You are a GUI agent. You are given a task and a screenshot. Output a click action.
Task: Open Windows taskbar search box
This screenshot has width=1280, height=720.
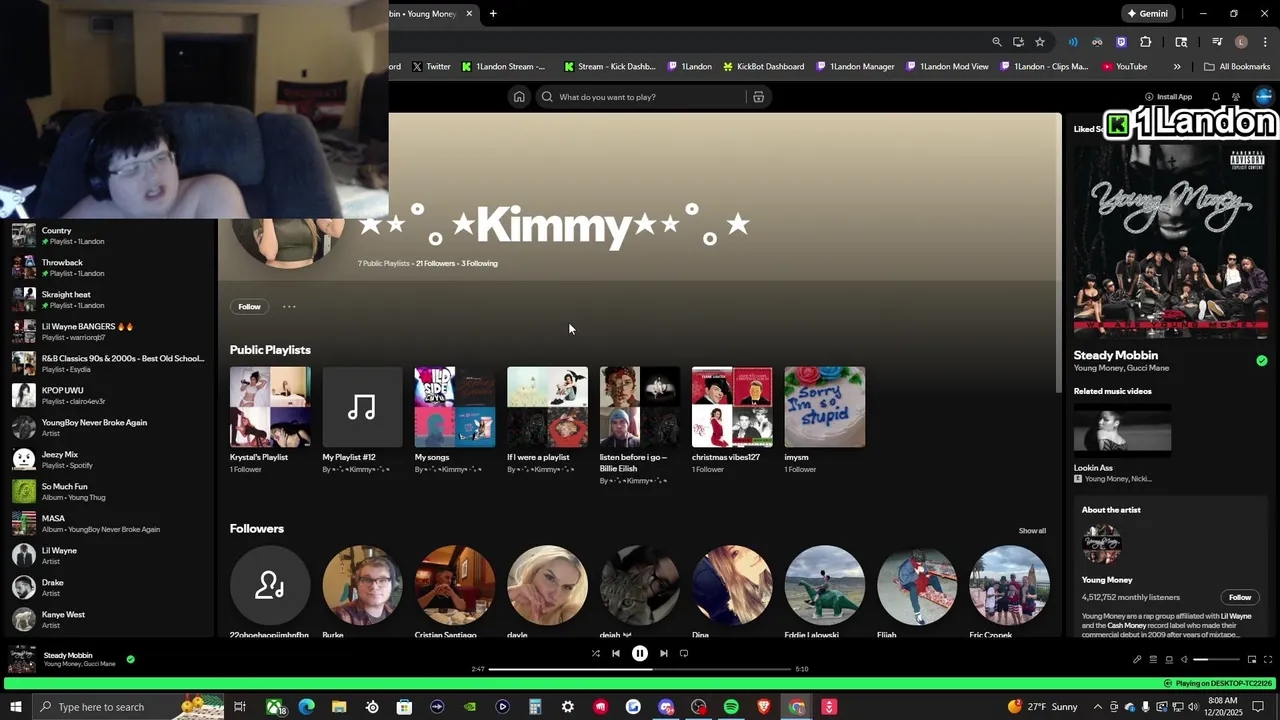point(130,707)
